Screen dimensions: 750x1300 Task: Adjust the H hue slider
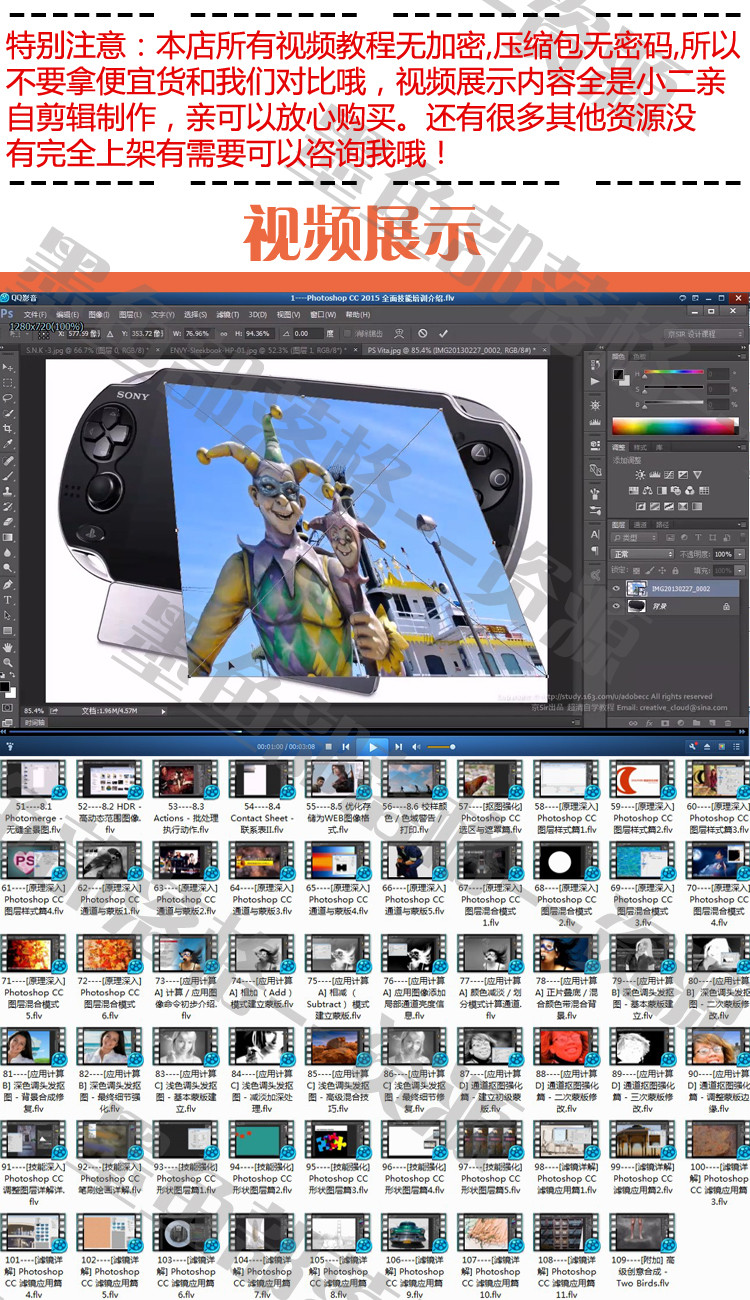(x=674, y=371)
